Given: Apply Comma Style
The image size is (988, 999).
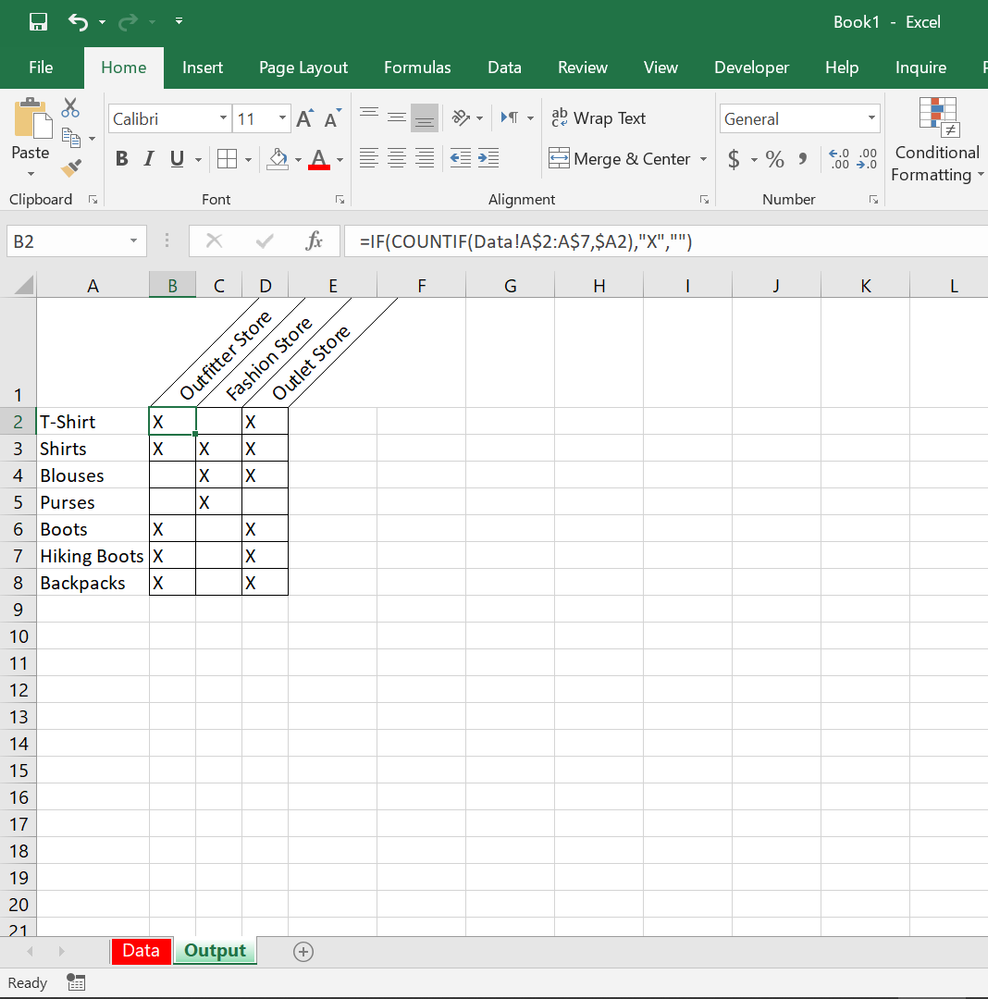Looking at the screenshot, I should click(x=803, y=159).
